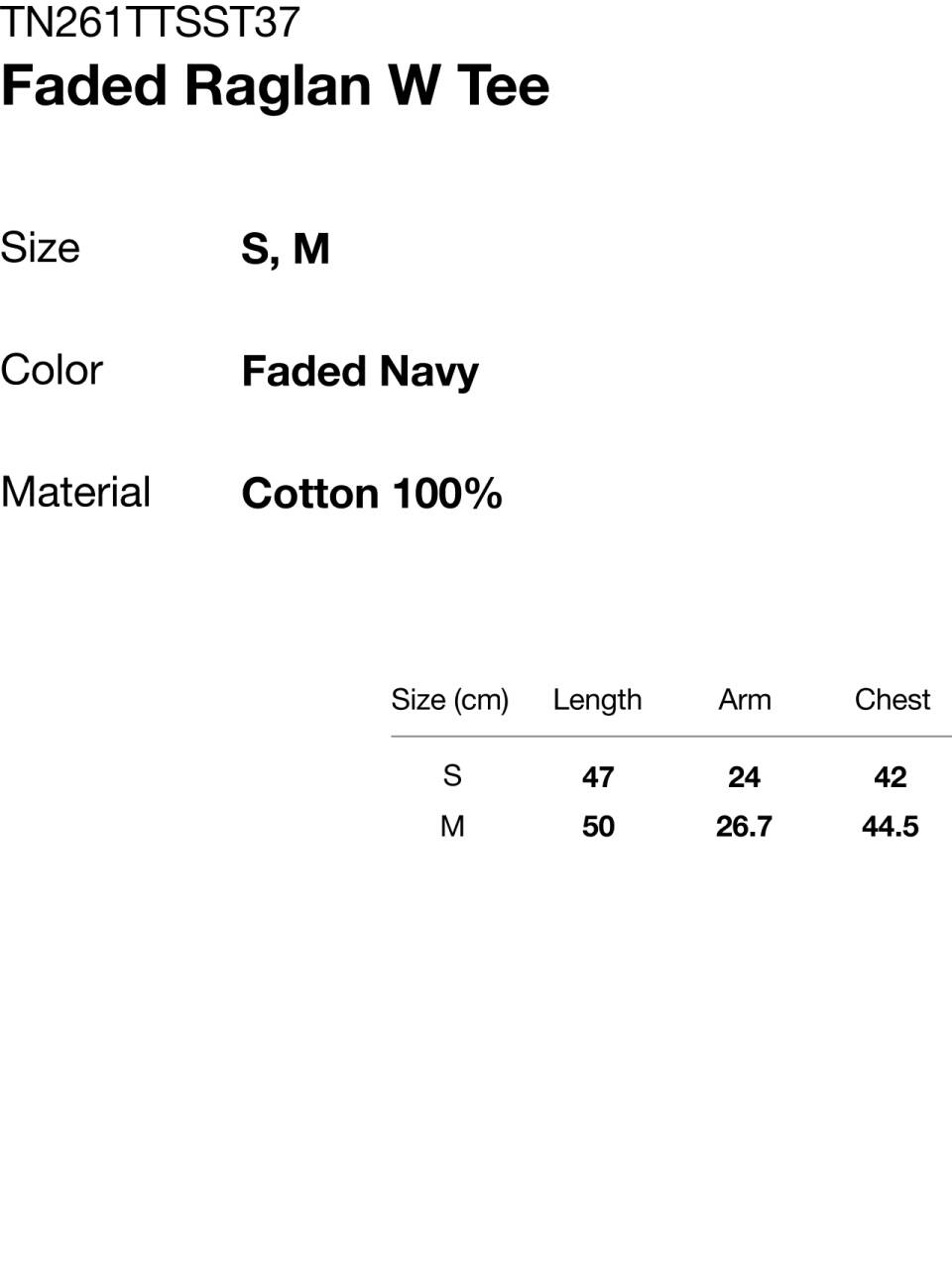Click the M arm value 26.7
This screenshot has width=952, height=1270.
click(745, 827)
